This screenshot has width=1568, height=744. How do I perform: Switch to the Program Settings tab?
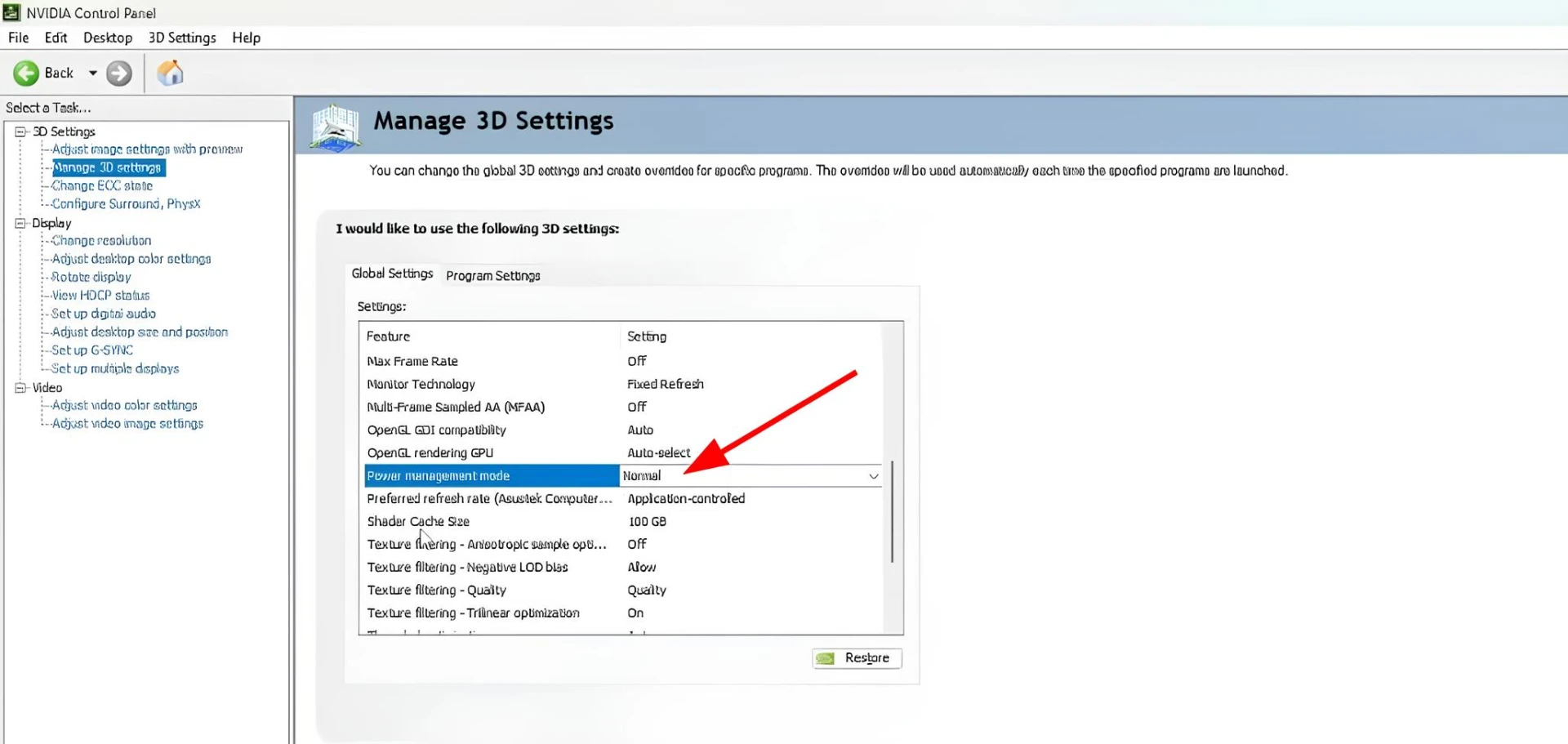pyautogui.click(x=493, y=276)
